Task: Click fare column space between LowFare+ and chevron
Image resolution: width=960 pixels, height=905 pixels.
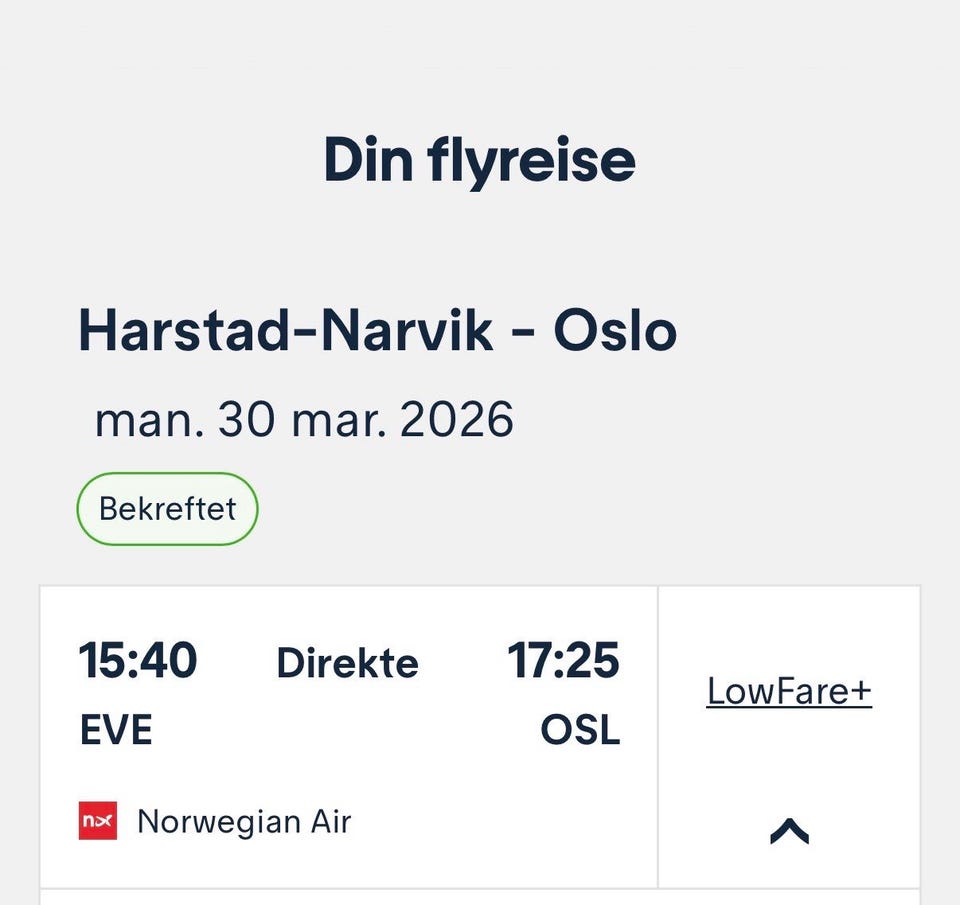Action: coord(789,760)
